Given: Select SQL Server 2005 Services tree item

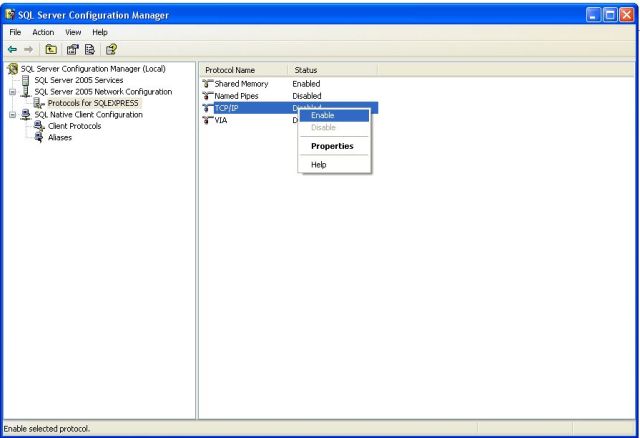Looking at the screenshot, I should pos(79,80).
